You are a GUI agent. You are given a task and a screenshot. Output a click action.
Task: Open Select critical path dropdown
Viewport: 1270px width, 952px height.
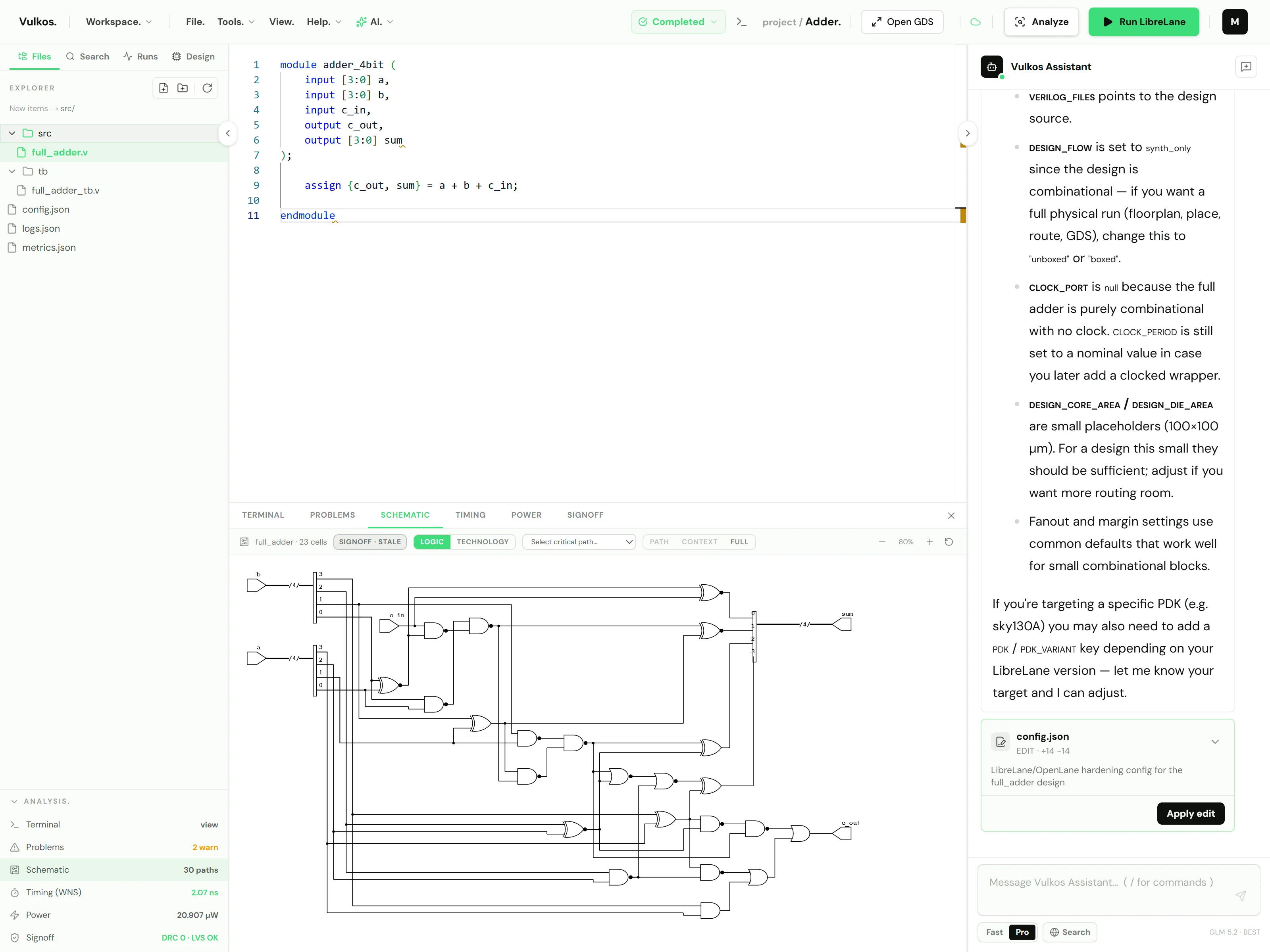579,542
